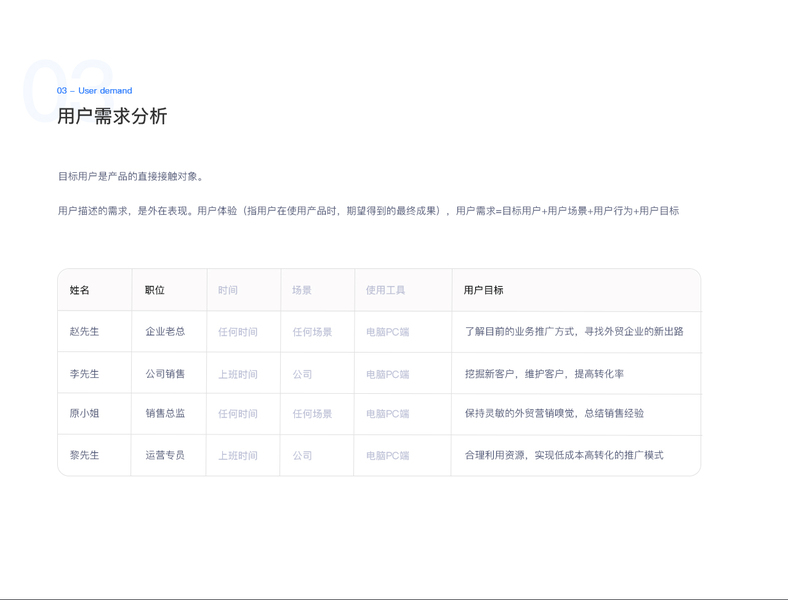Click the position cell '公司销售'
Screen dimensions: 788x600
(x=165, y=374)
